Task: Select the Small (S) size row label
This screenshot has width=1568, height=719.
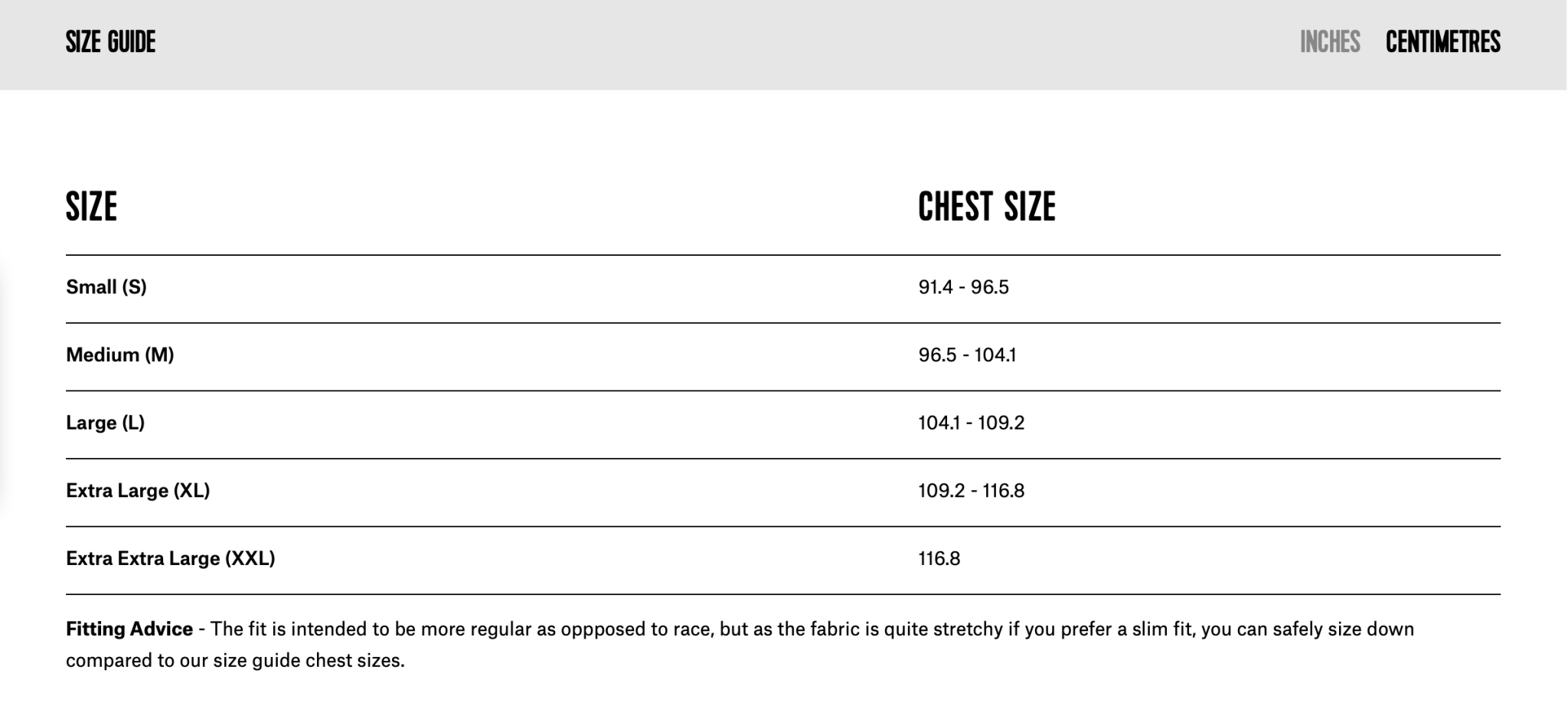Action: pyautogui.click(x=106, y=287)
